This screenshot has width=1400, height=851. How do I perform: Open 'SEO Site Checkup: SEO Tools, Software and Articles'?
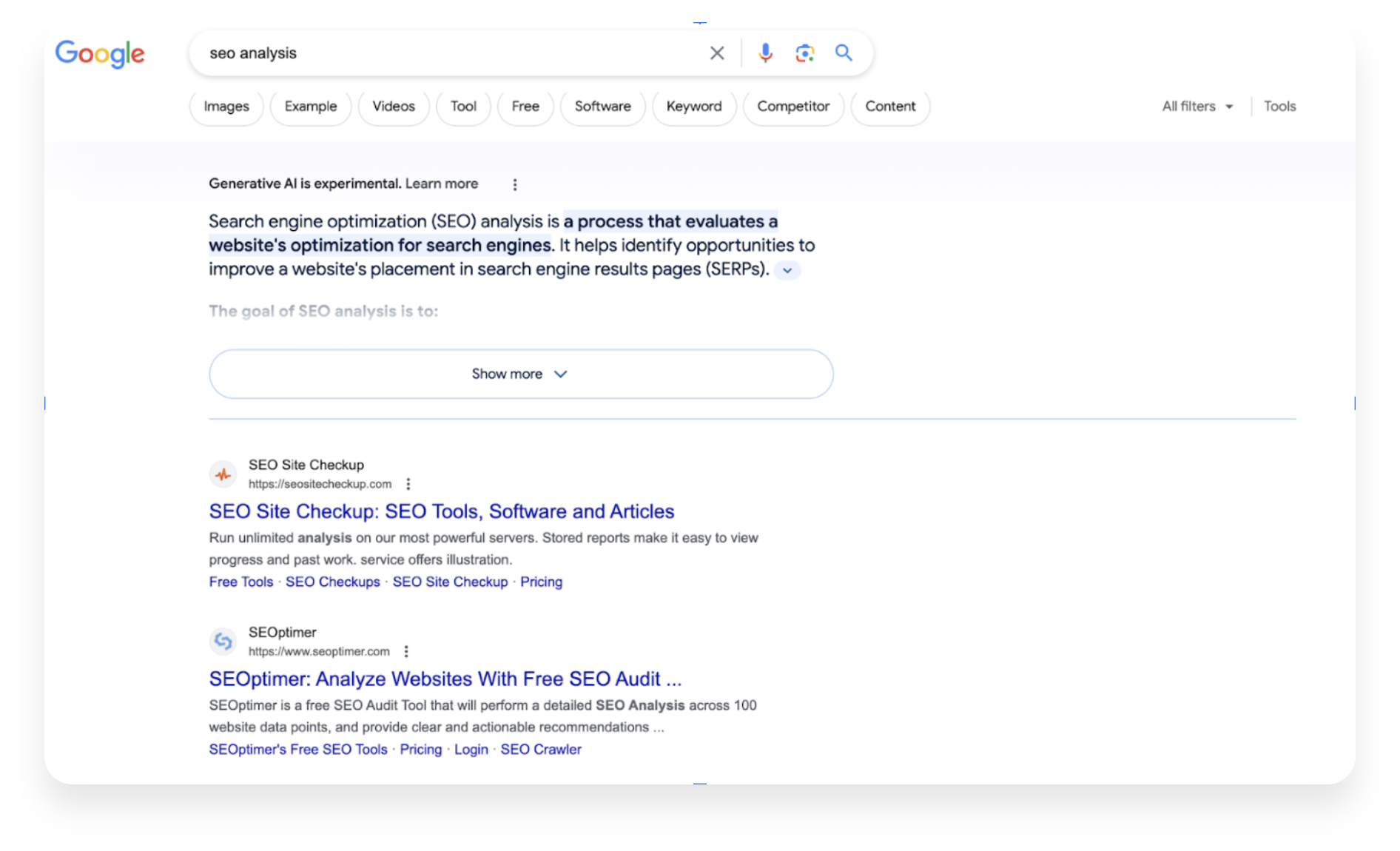coord(442,511)
